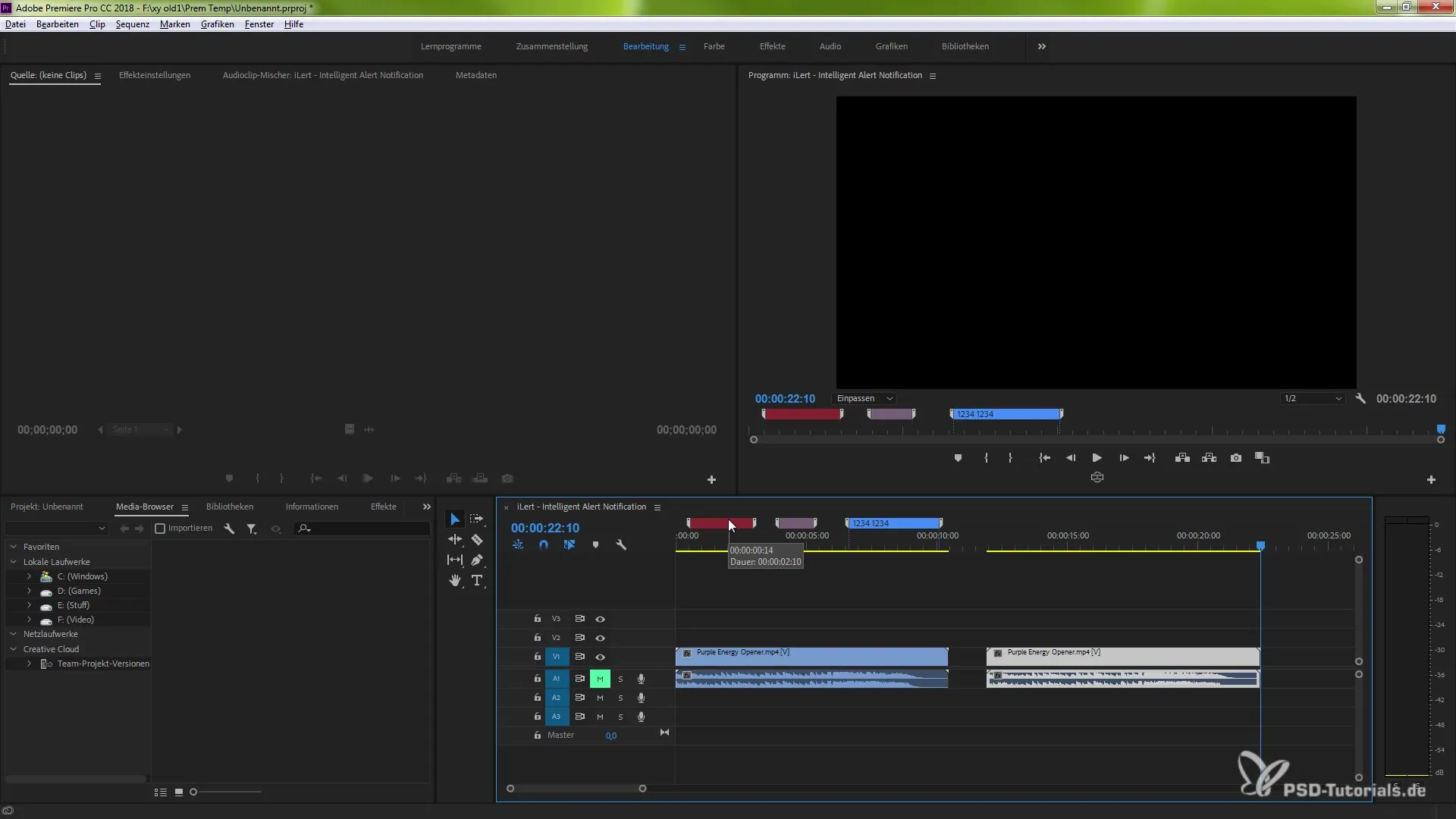This screenshot has height=819, width=1456.
Task: Select the Type tool
Action: [477, 581]
